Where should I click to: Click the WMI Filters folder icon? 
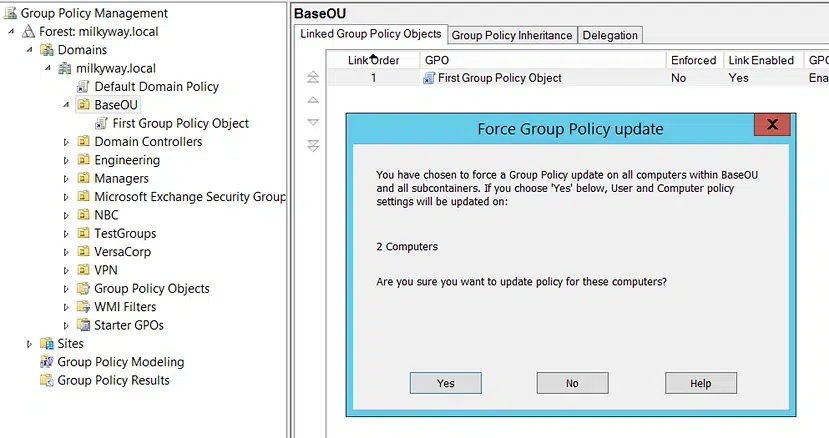click(x=83, y=307)
